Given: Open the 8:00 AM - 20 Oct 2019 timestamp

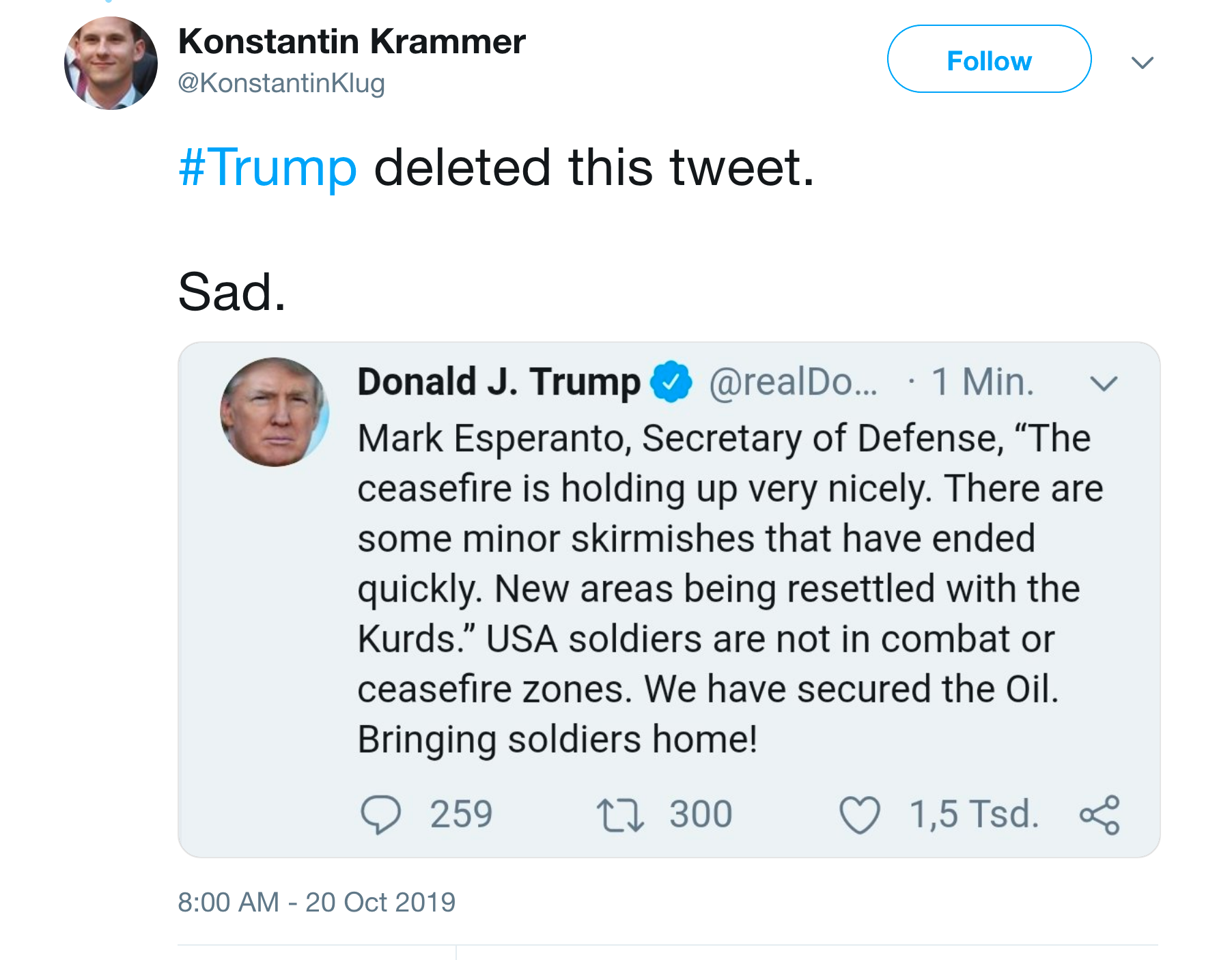Looking at the screenshot, I should 317,903.
